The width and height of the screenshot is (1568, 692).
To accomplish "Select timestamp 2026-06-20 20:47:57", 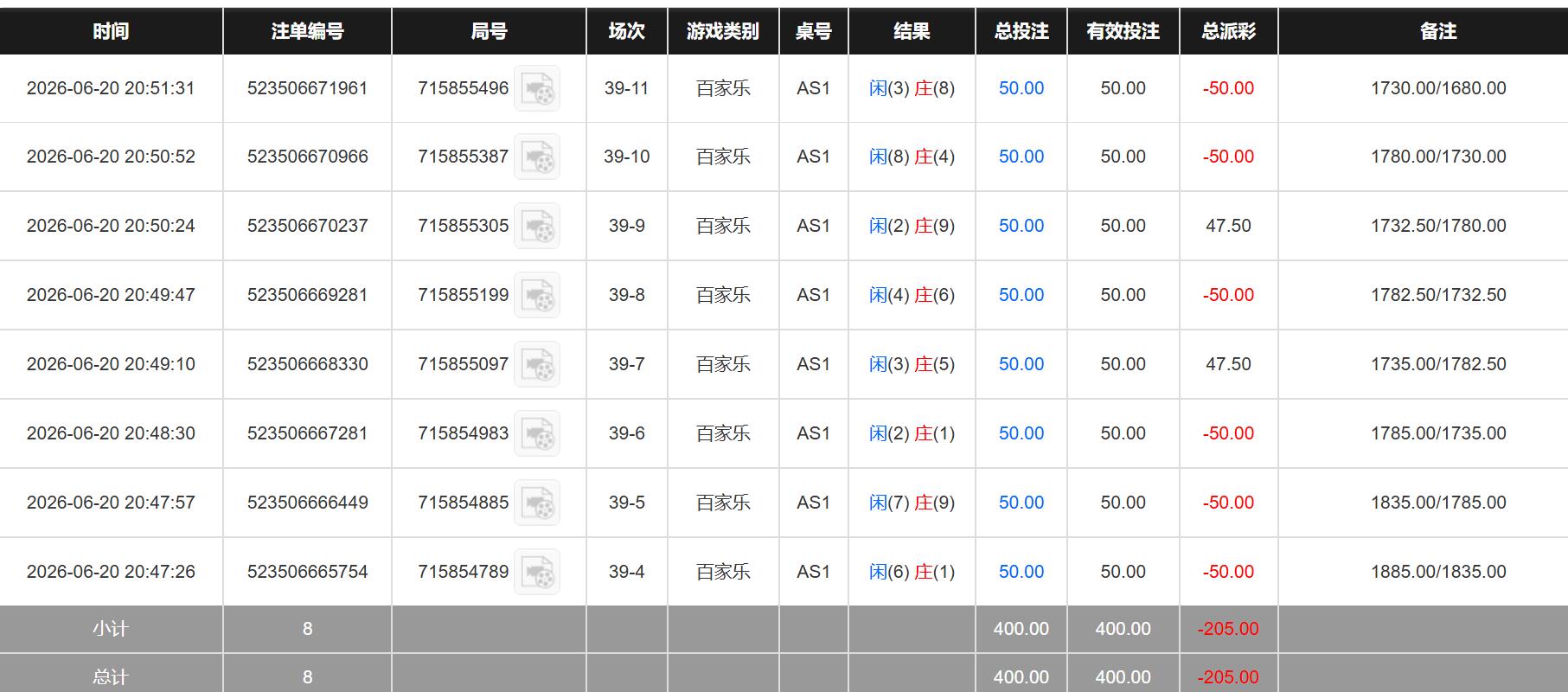I will [x=111, y=503].
